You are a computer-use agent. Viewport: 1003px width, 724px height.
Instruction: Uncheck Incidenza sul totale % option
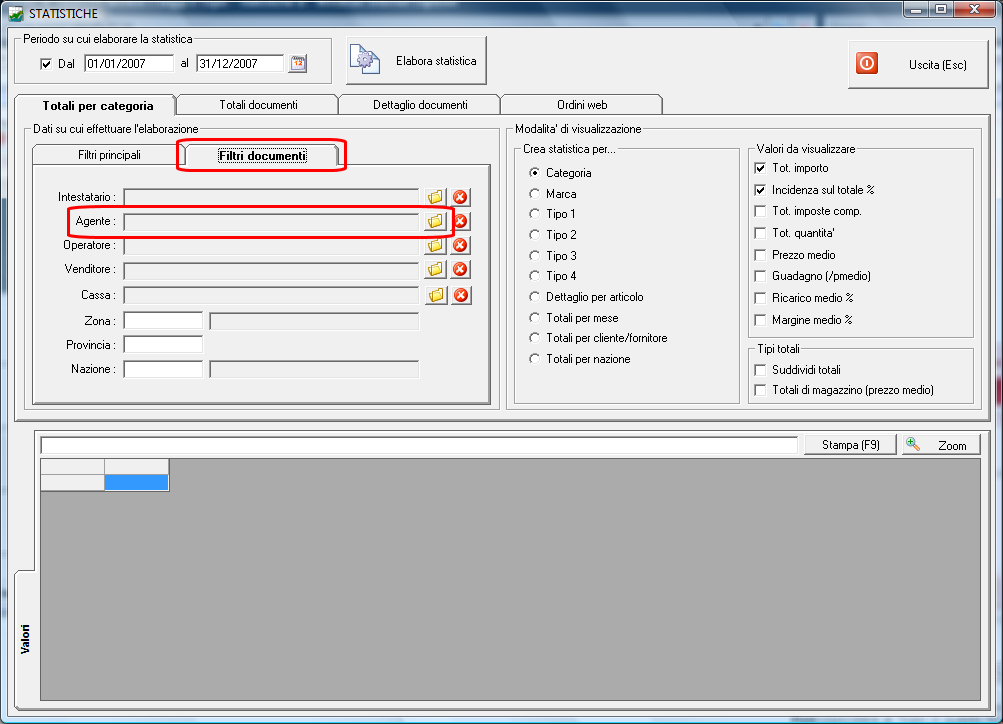760,190
